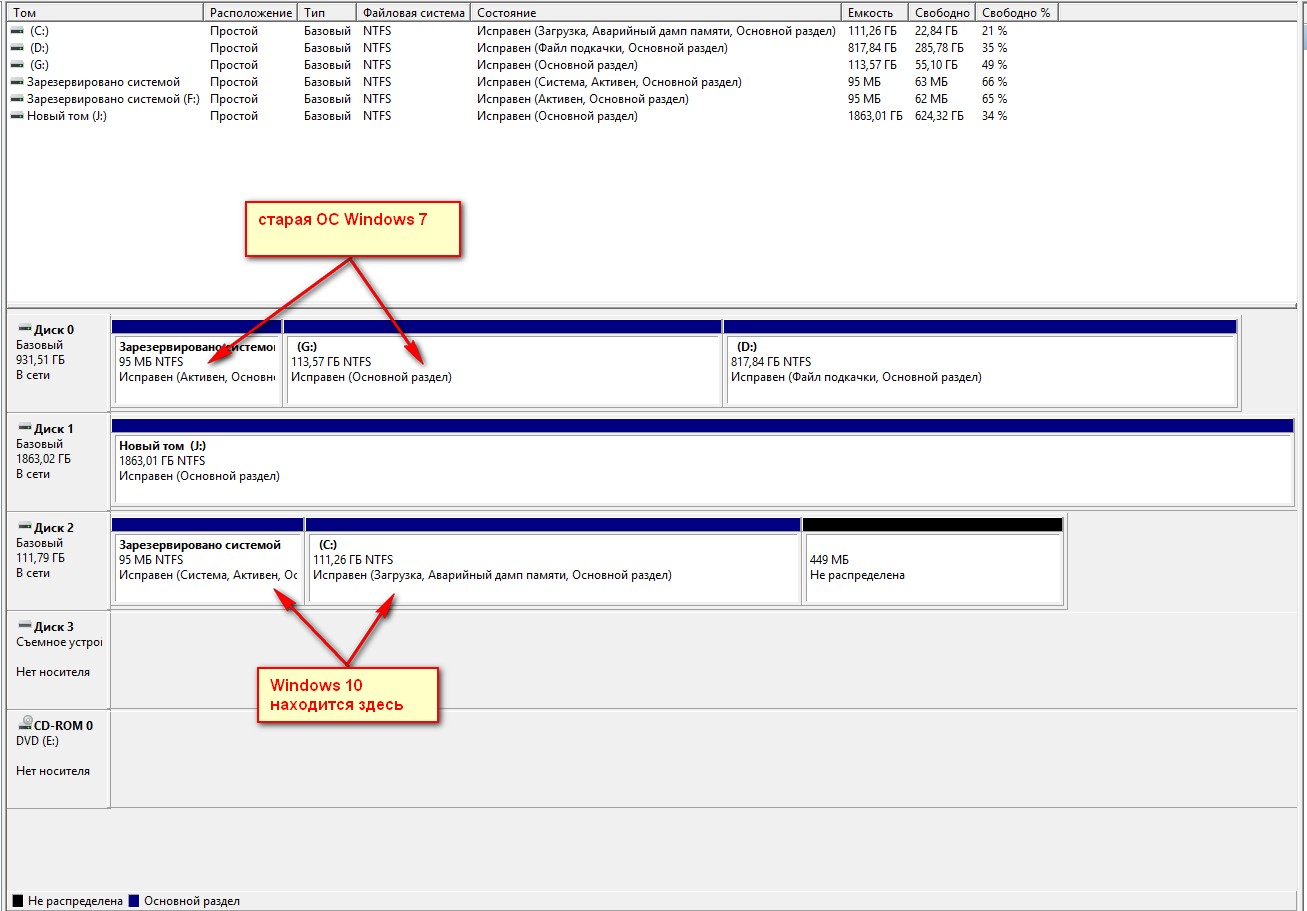This screenshot has height=911, width=1307.
Task: Select the Диск 3 removable device block
Action: coord(58,659)
